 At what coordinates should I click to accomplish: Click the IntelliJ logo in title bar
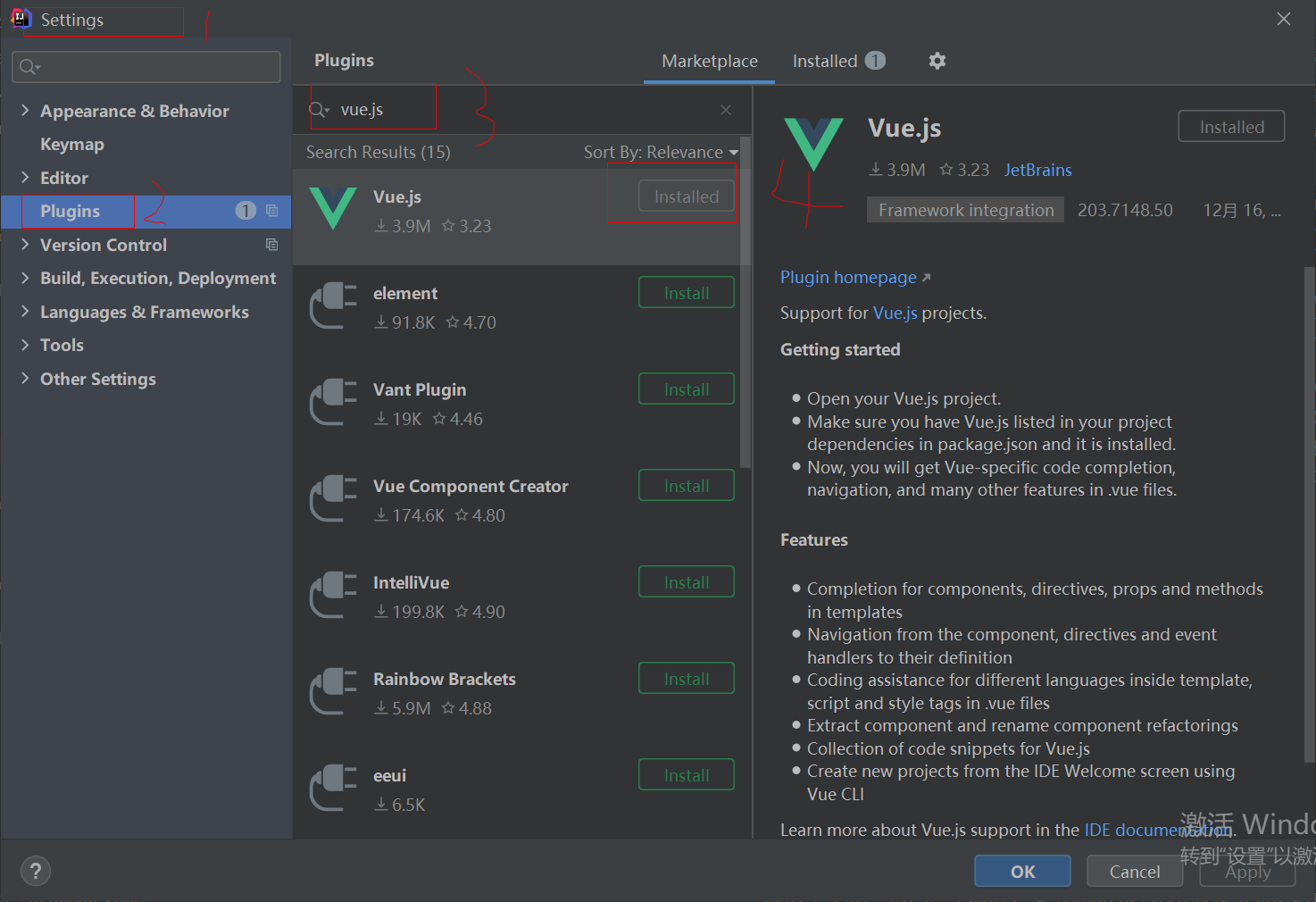(20, 19)
